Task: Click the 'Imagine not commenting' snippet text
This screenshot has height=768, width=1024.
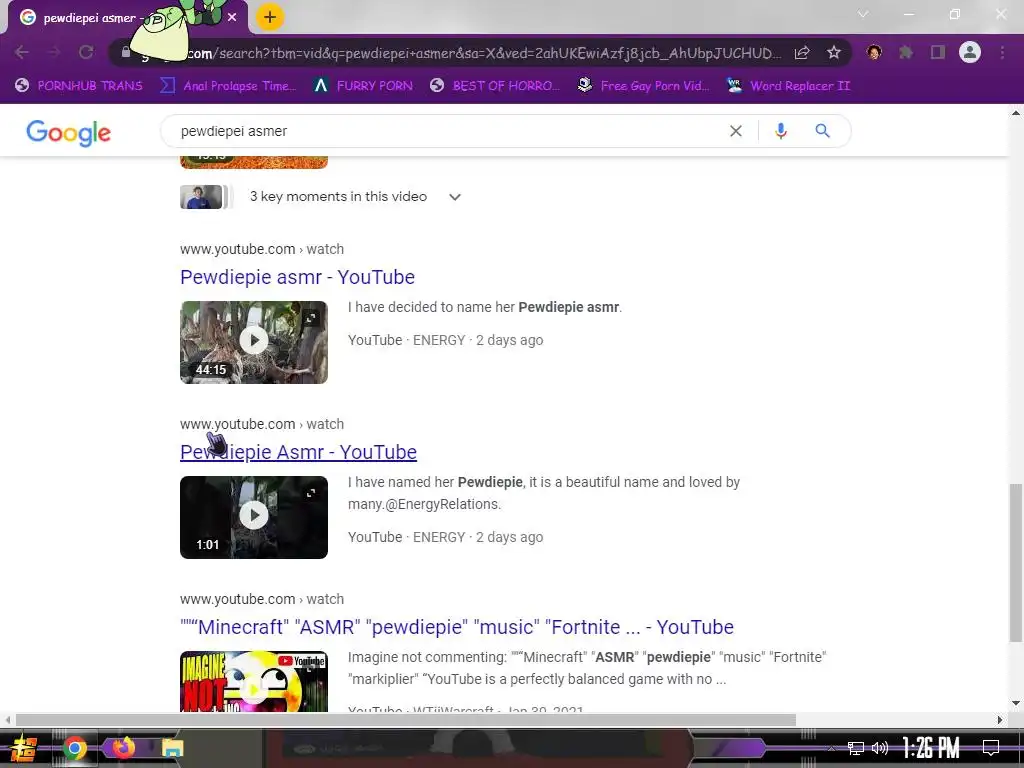Action: 586,668
